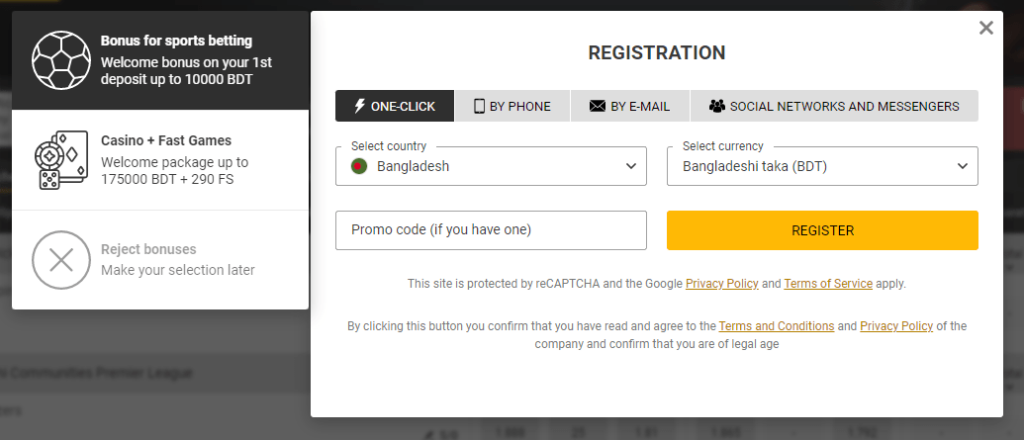Click the reject bonuses X circle icon
This screenshot has height=440, width=1024.
(x=61, y=260)
